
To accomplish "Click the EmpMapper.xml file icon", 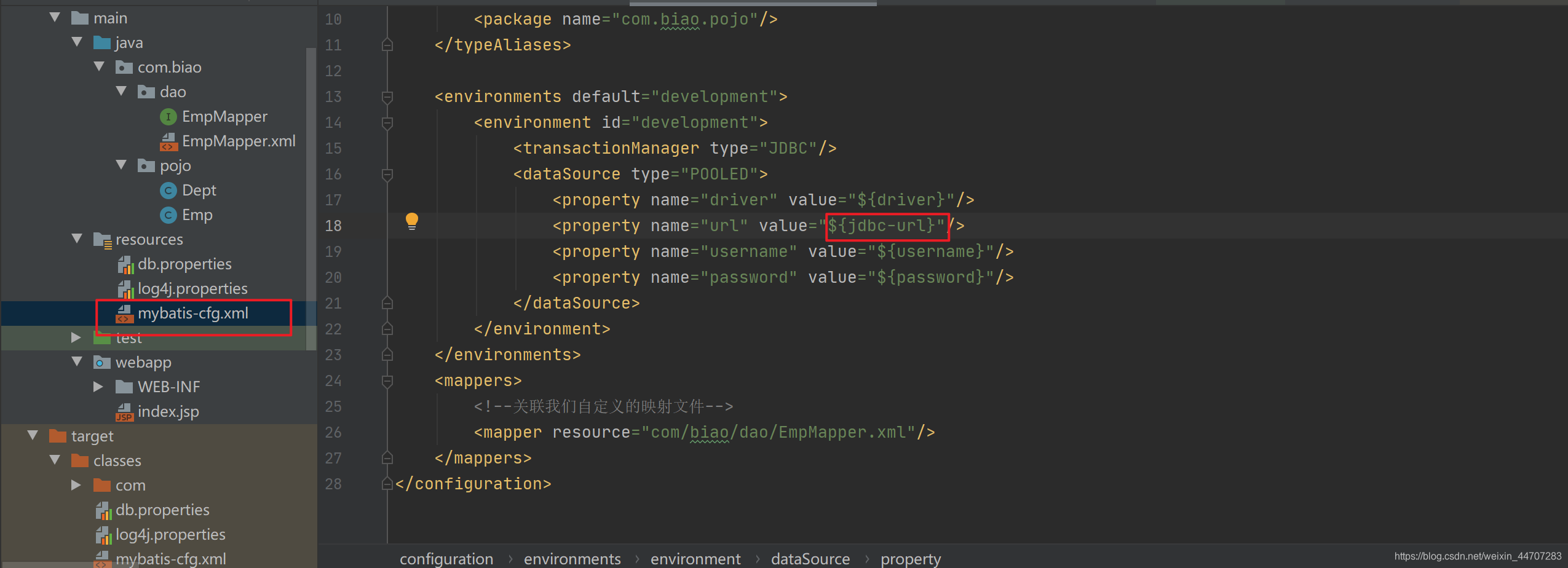I will coord(168,142).
